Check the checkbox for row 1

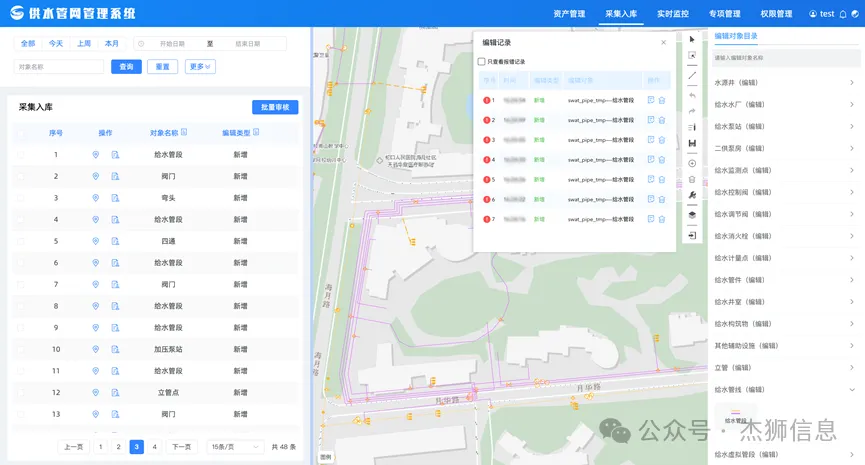pos(21,155)
